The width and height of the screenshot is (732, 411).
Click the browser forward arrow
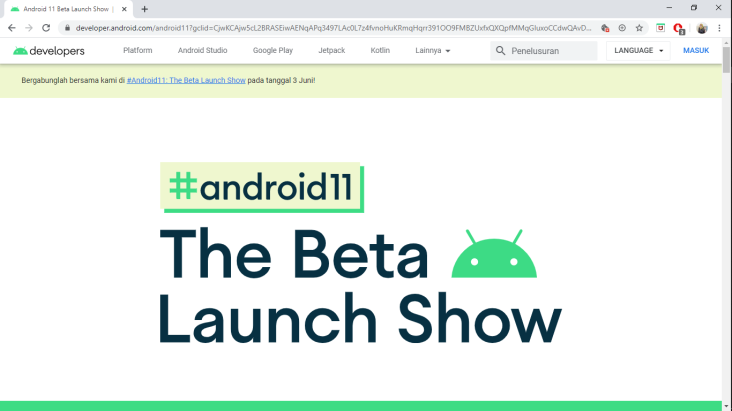29,28
